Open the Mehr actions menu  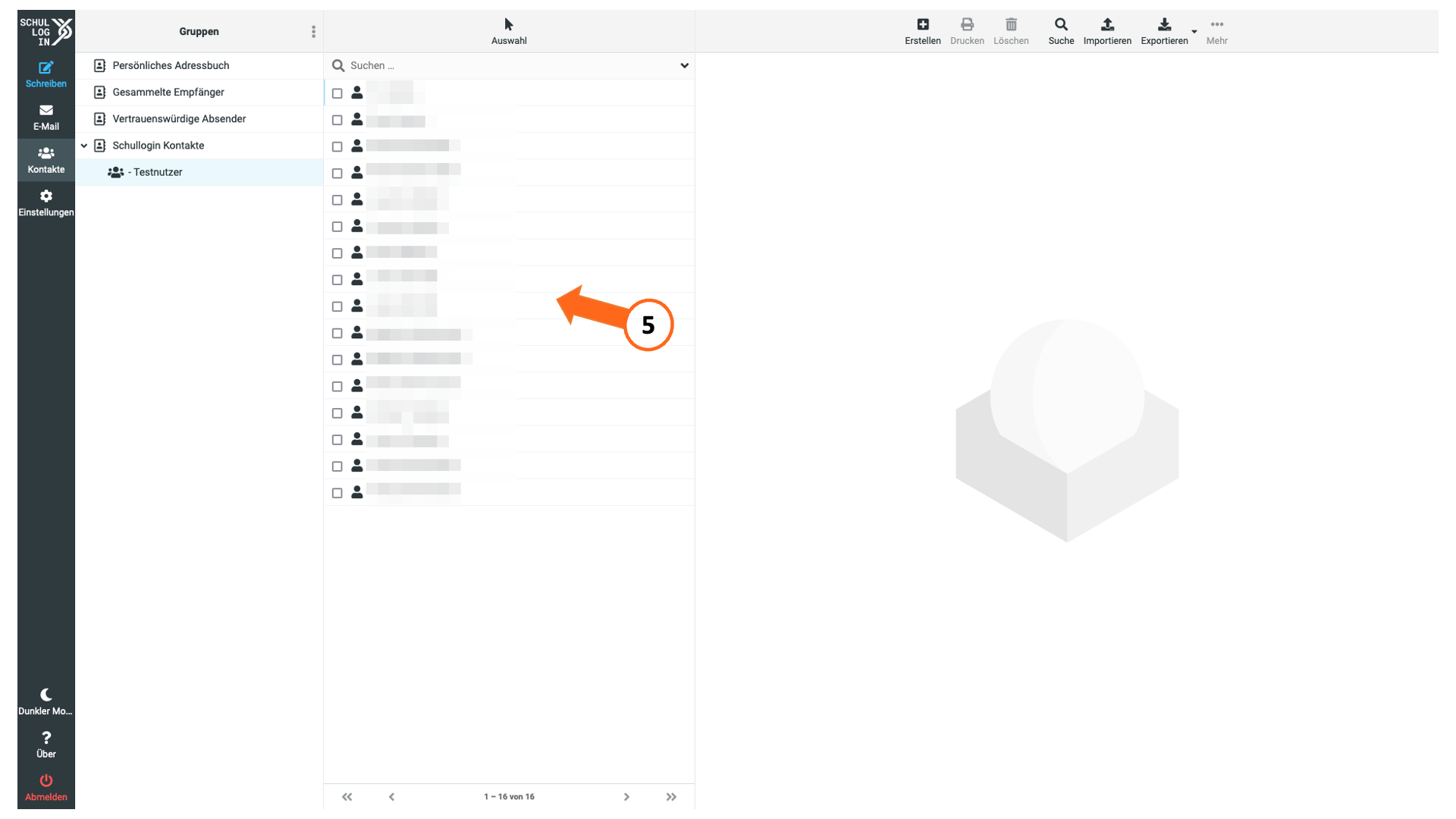pyautogui.click(x=1217, y=32)
